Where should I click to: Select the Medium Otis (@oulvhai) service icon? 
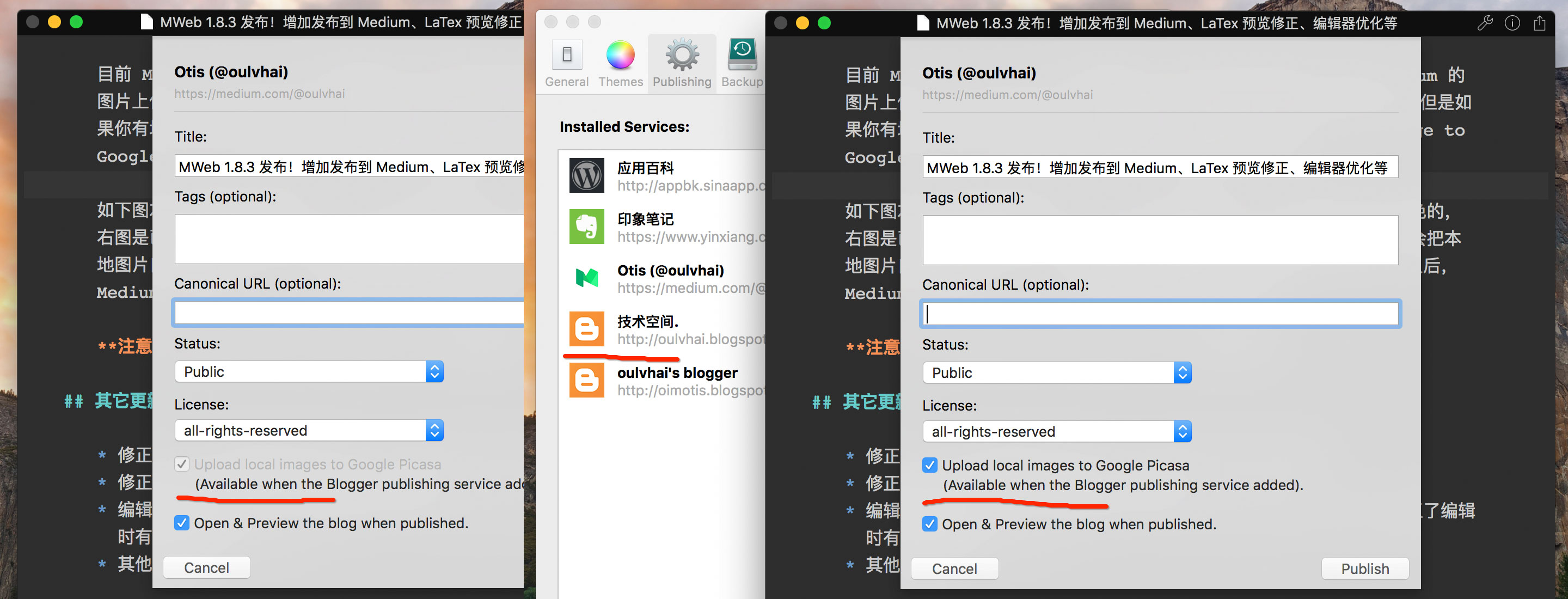click(x=586, y=278)
